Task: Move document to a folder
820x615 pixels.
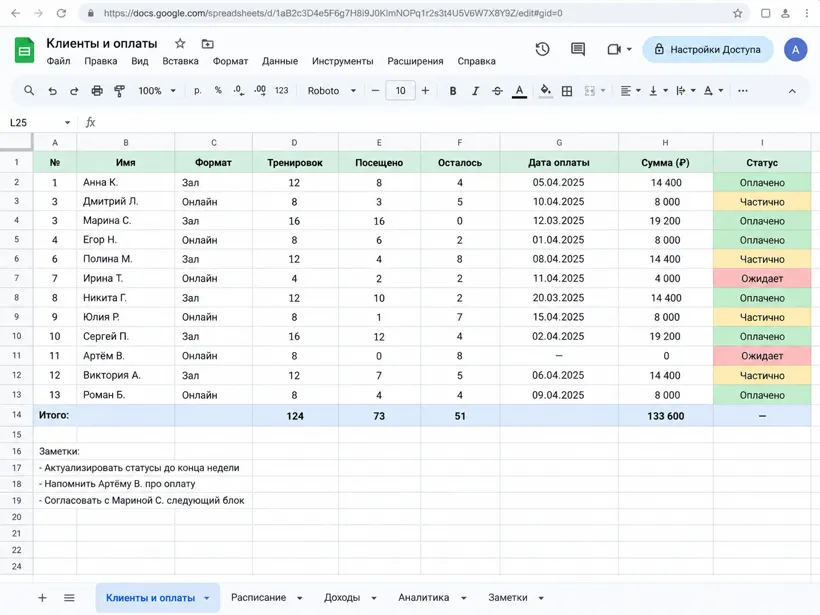Action: tap(208, 43)
